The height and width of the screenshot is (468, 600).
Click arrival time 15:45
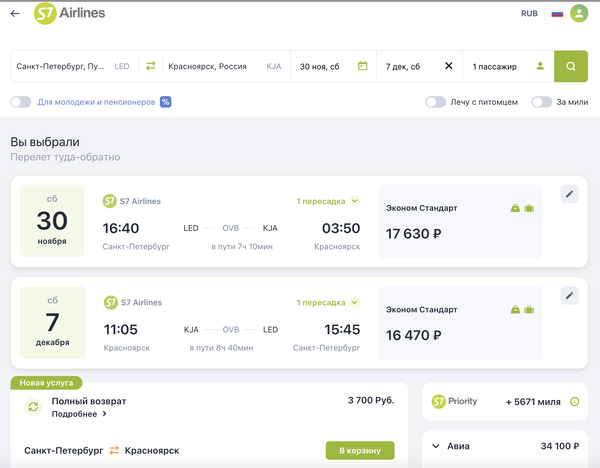[x=342, y=329]
